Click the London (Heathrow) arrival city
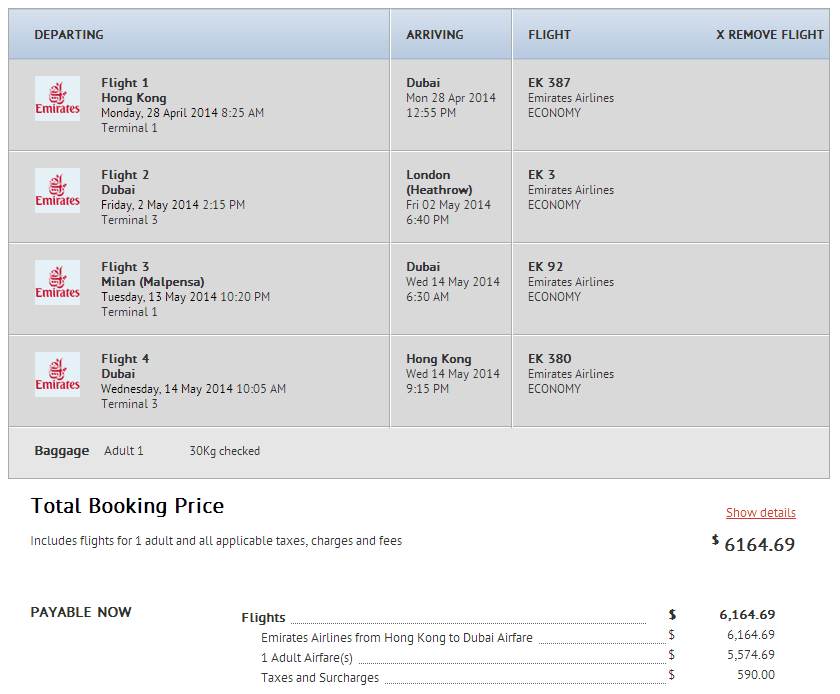 coord(439,182)
